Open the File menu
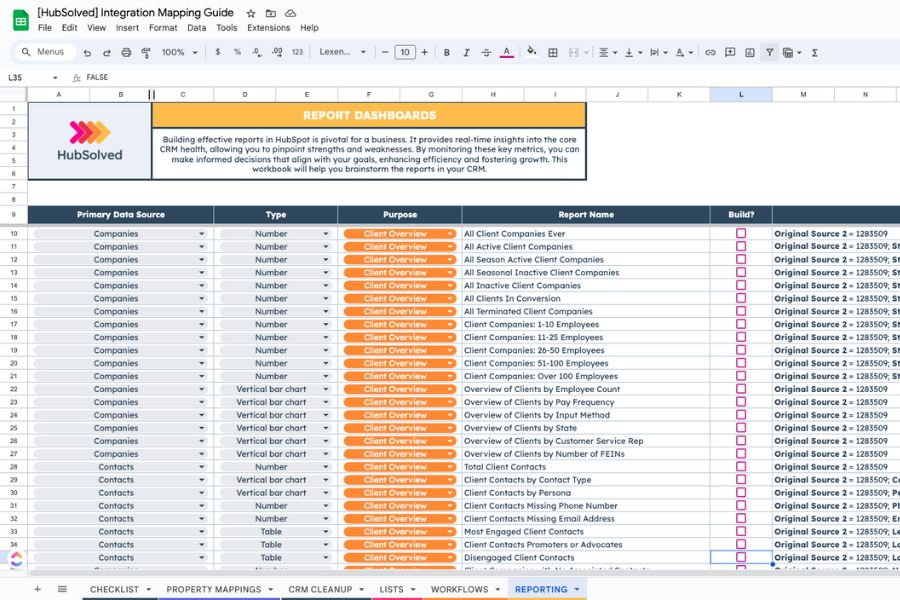Image resolution: width=900 pixels, height=600 pixels. coord(45,28)
